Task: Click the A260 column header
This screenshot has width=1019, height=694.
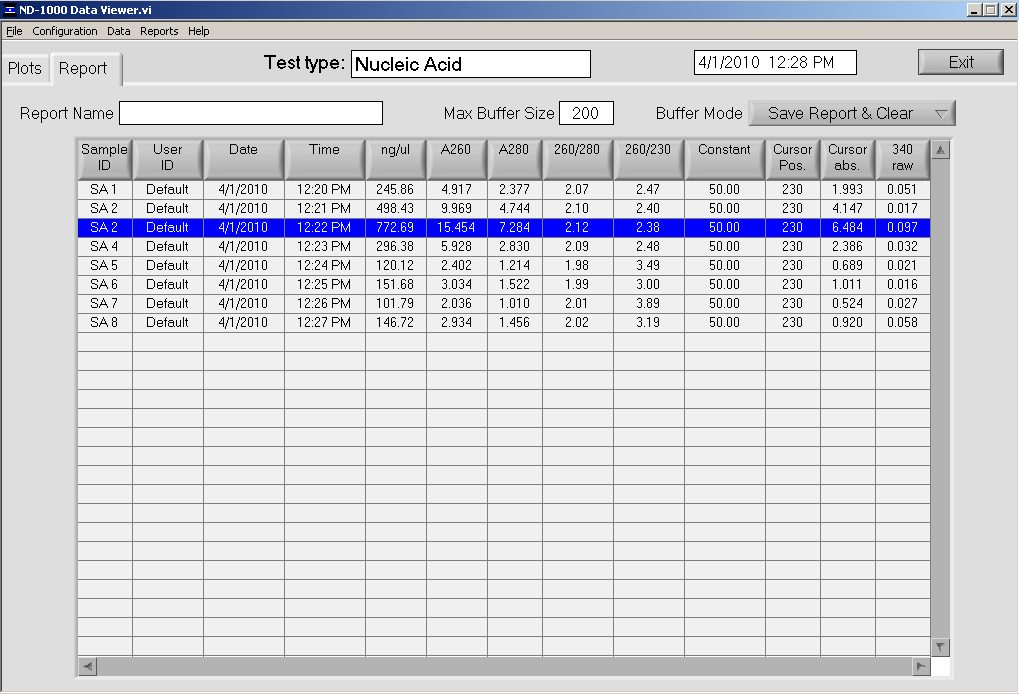Action: click(456, 159)
